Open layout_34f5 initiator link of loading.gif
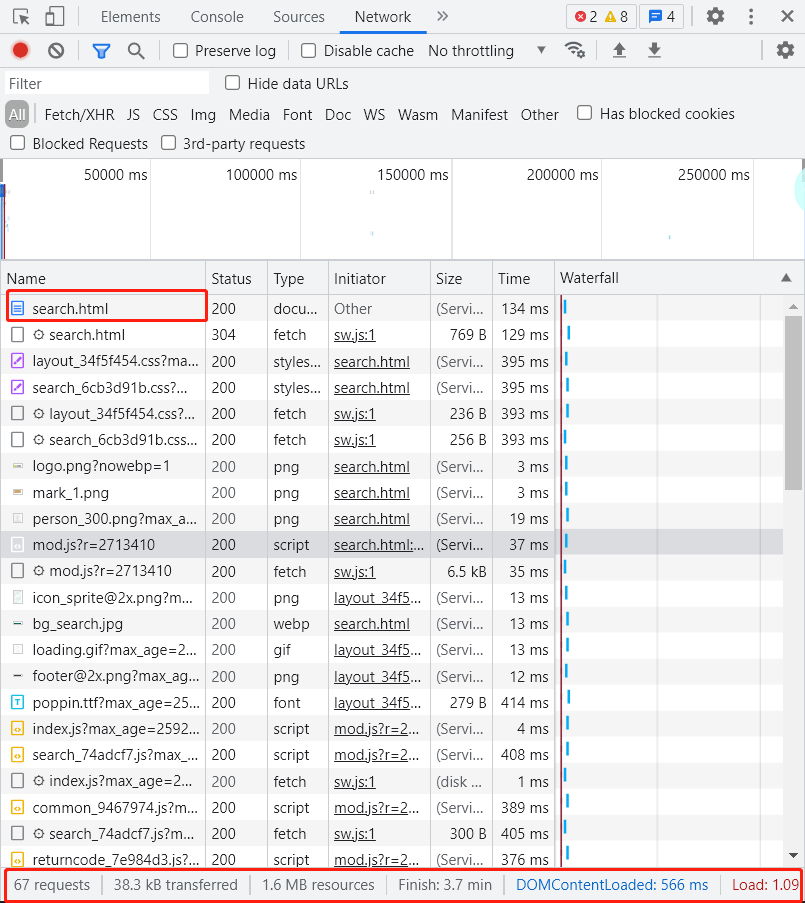 coord(377,650)
